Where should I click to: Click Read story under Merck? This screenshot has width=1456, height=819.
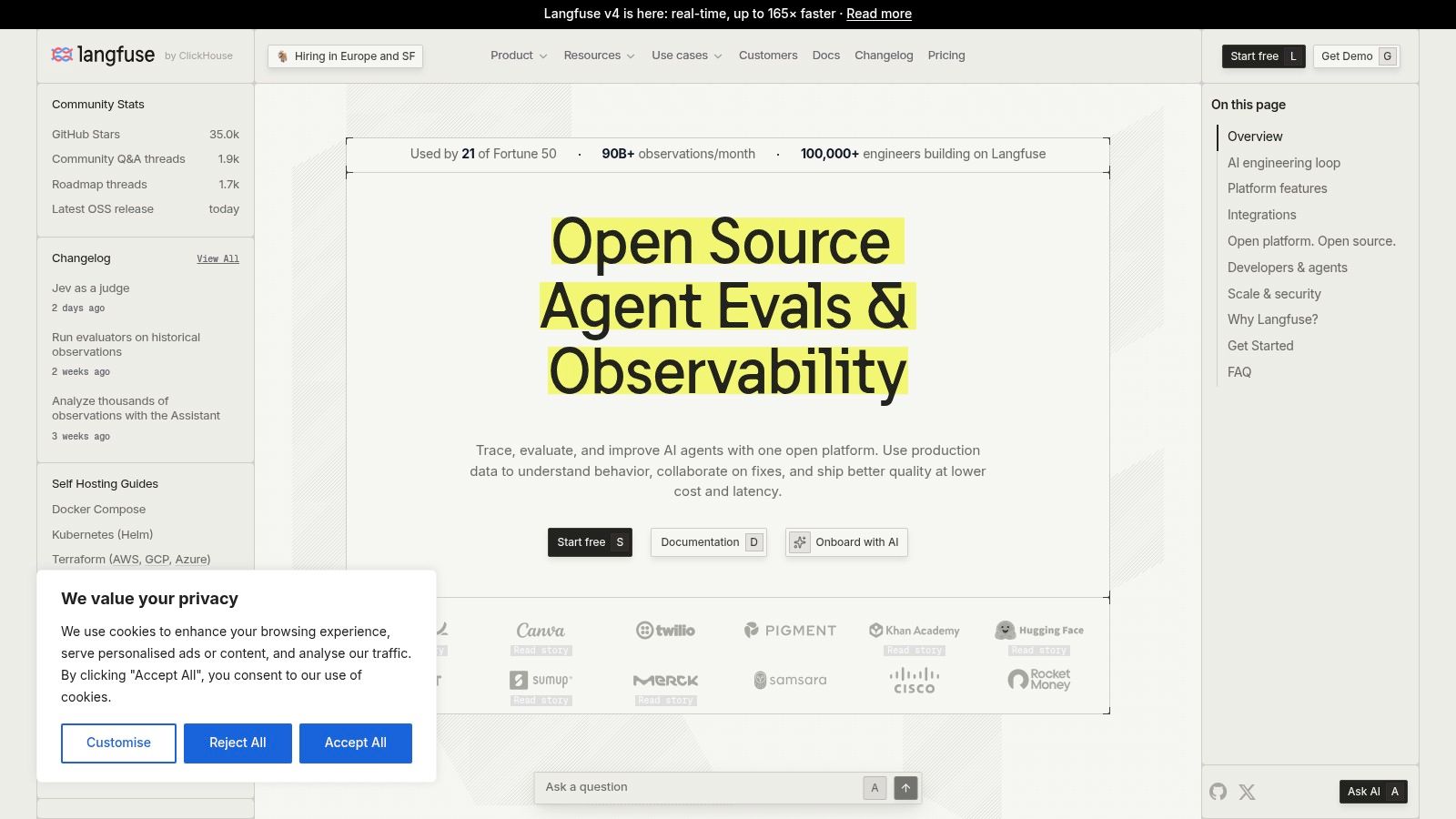pyautogui.click(x=666, y=701)
